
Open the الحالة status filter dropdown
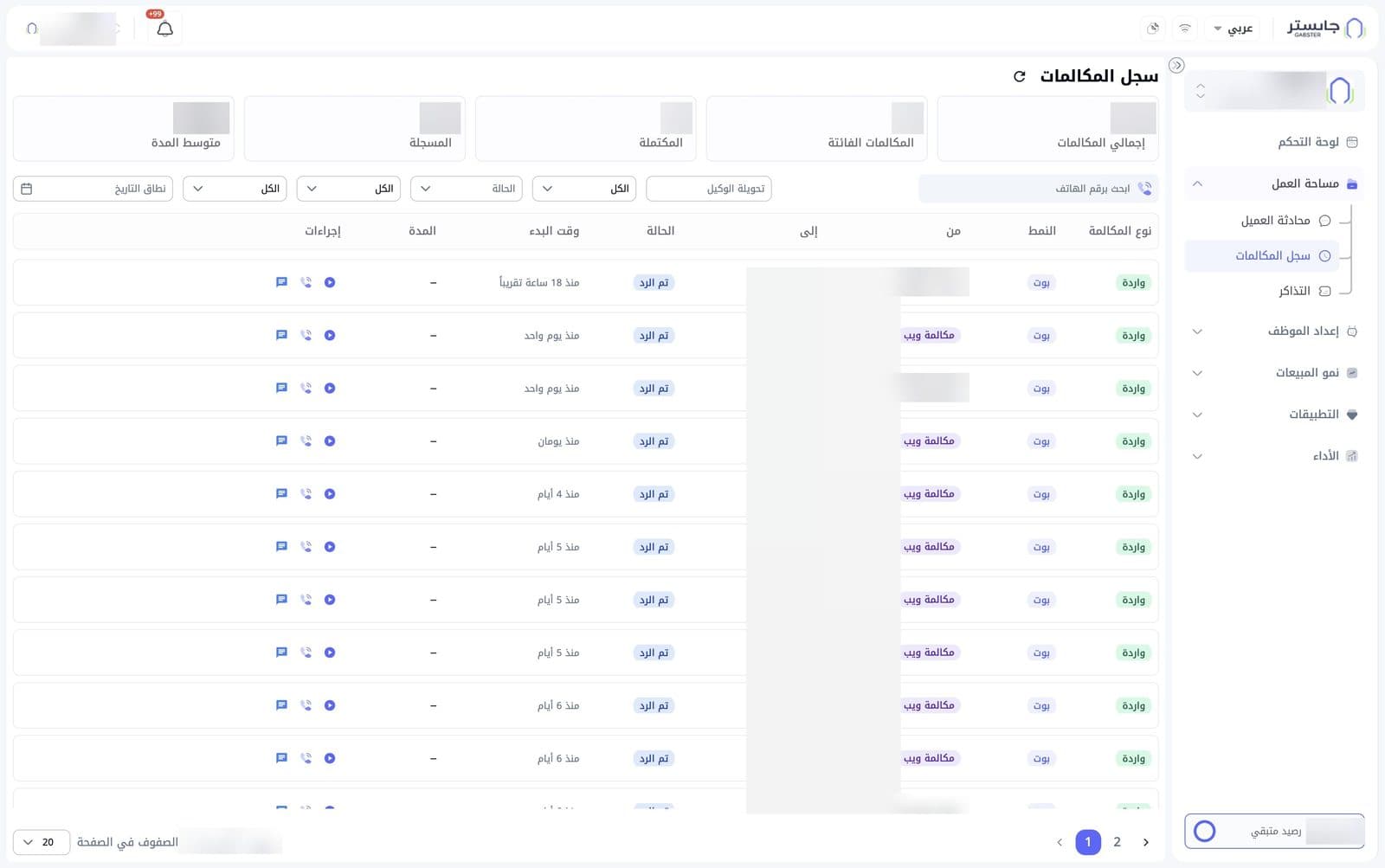[467, 189]
